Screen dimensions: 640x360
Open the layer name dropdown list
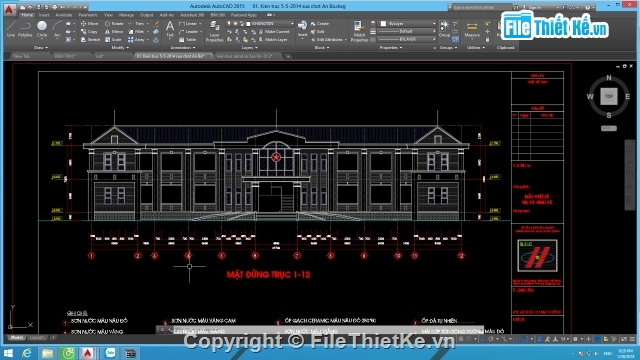pos(269,24)
